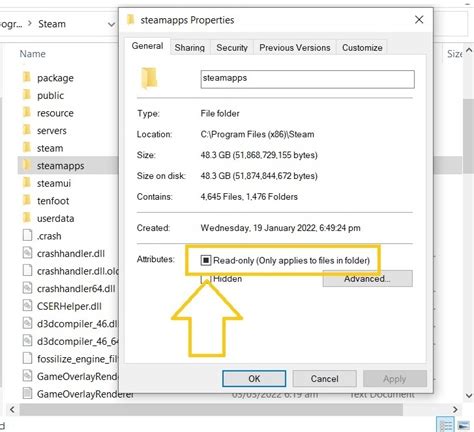Viewport: 474px width, 432px height.
Task: Click the fossilize_engine_fil file icon
Action: 27,358
